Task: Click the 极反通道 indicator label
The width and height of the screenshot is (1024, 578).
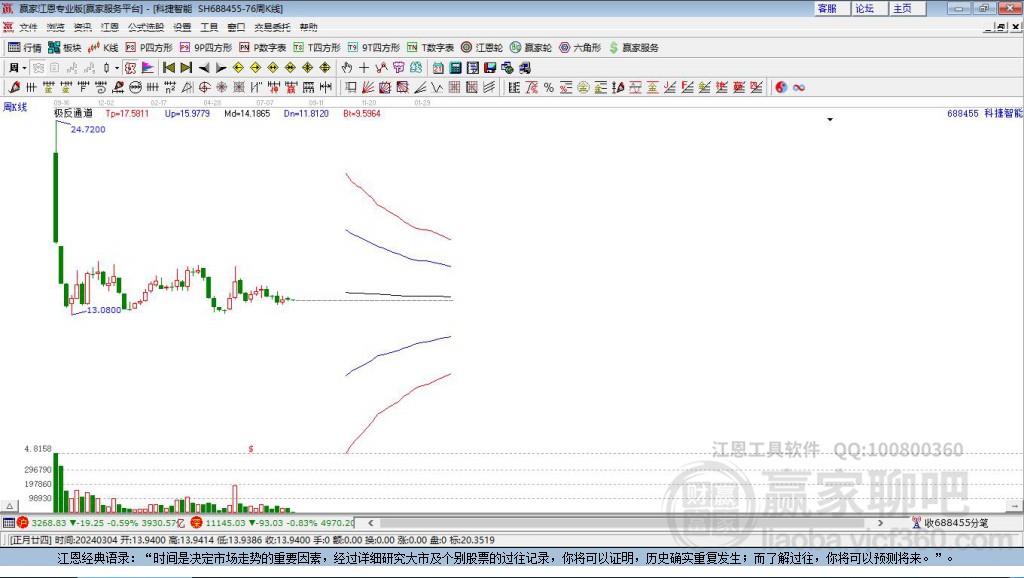Action: tap(73, 113)
